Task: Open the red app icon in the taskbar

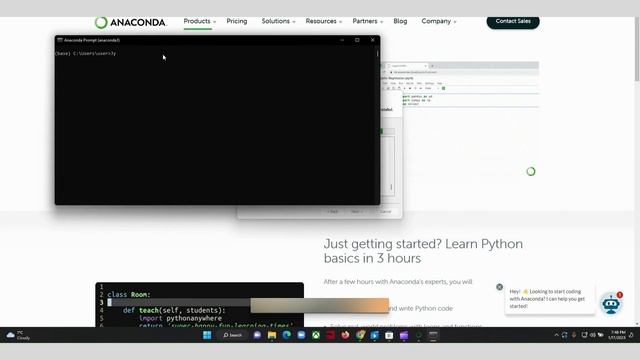Action: pos(331,335)
